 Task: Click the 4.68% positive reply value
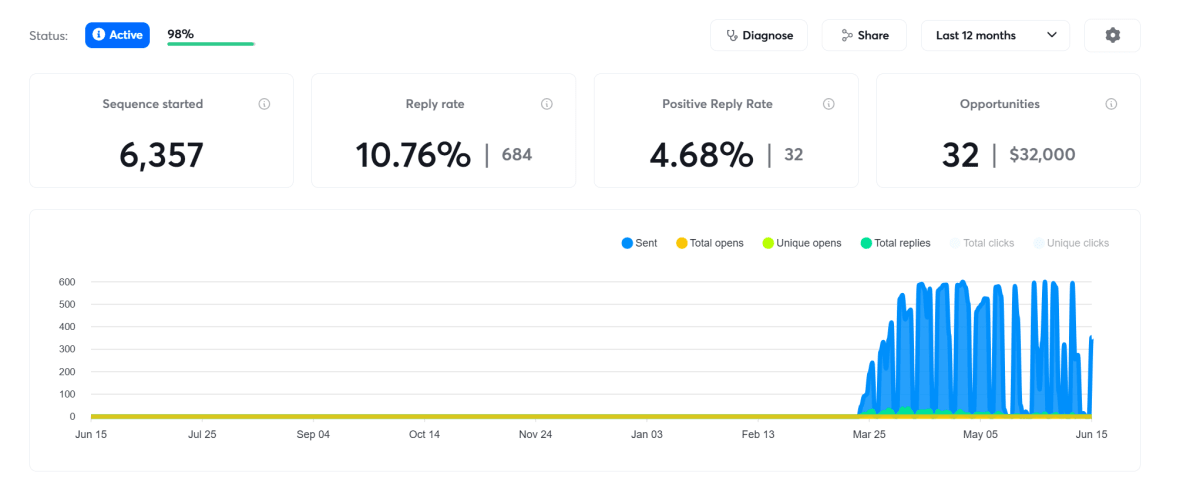click(x=701, y=155)
